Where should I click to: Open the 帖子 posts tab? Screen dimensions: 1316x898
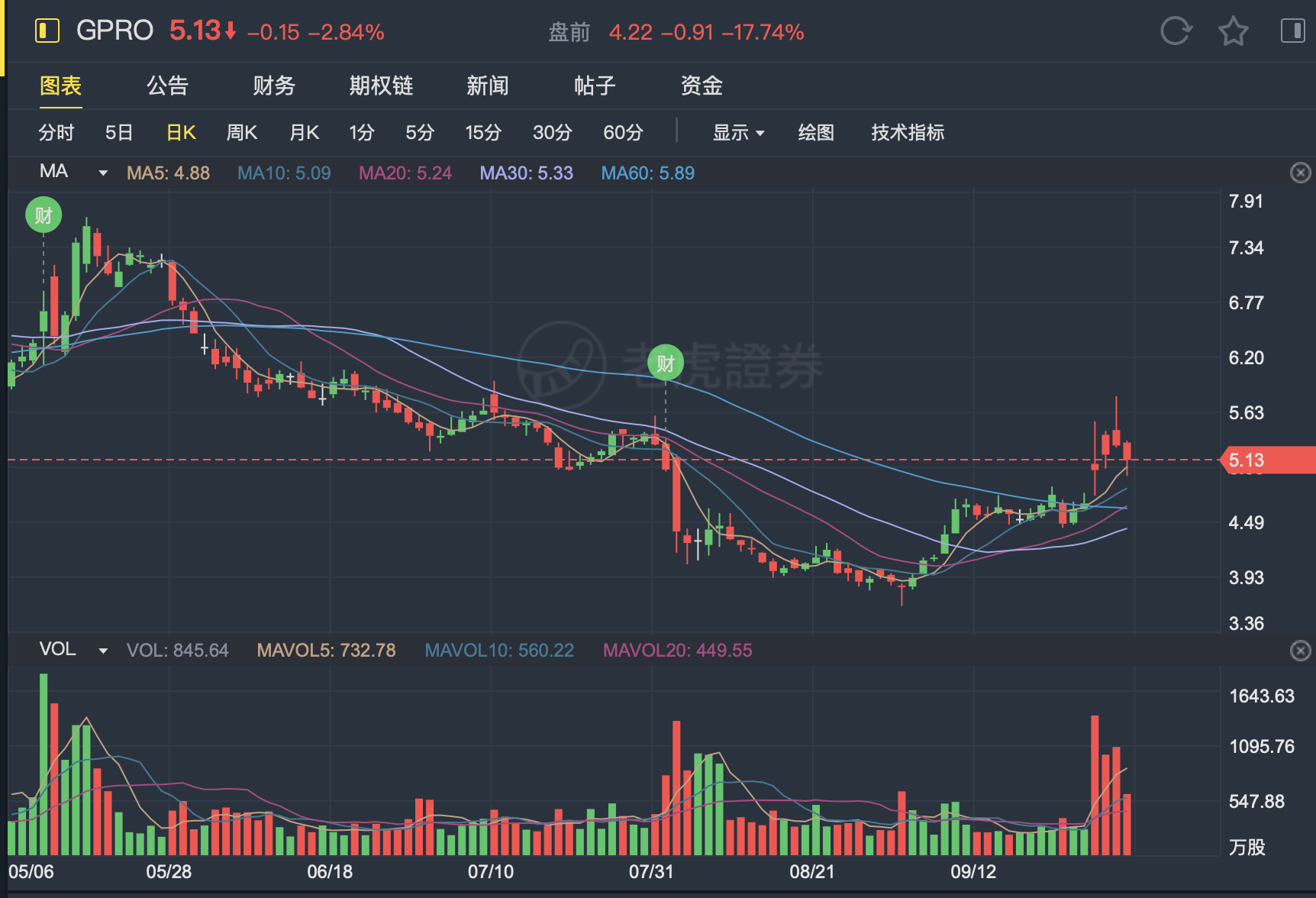(595, 86)
